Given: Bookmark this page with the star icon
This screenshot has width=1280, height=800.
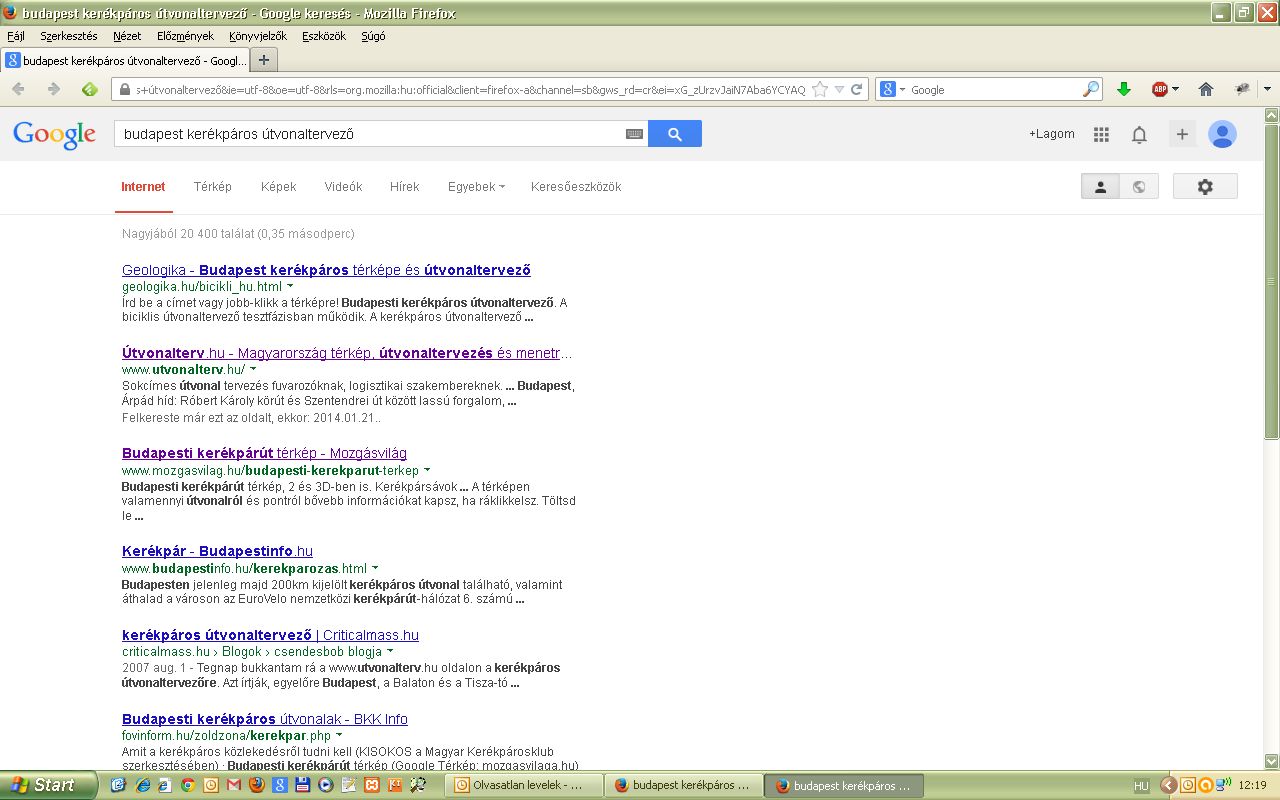Looking at the screenshot, I should [x=820, y=89].
